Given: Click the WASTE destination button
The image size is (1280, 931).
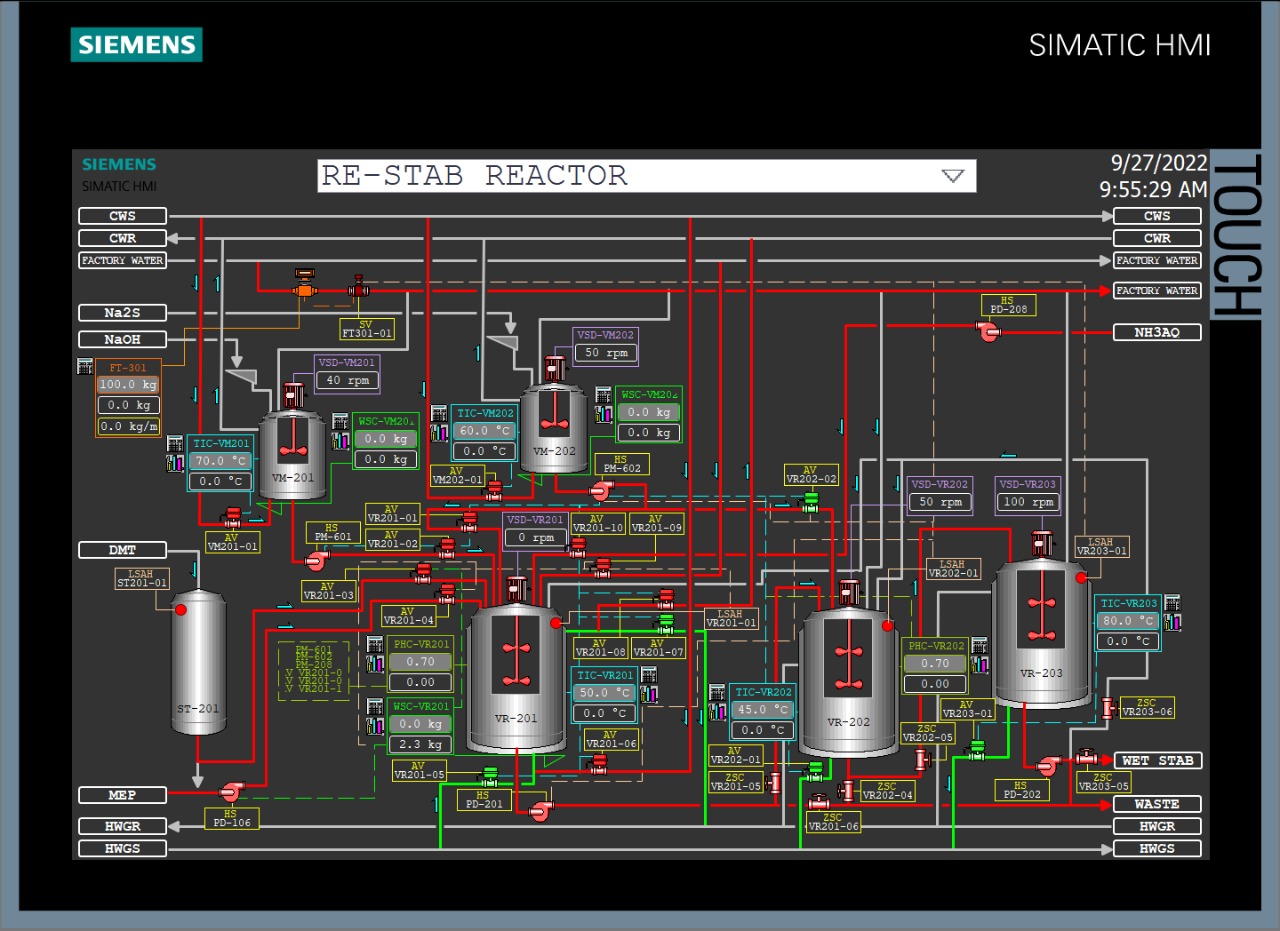Looking at the screenshot, I should pos(1158,804).
